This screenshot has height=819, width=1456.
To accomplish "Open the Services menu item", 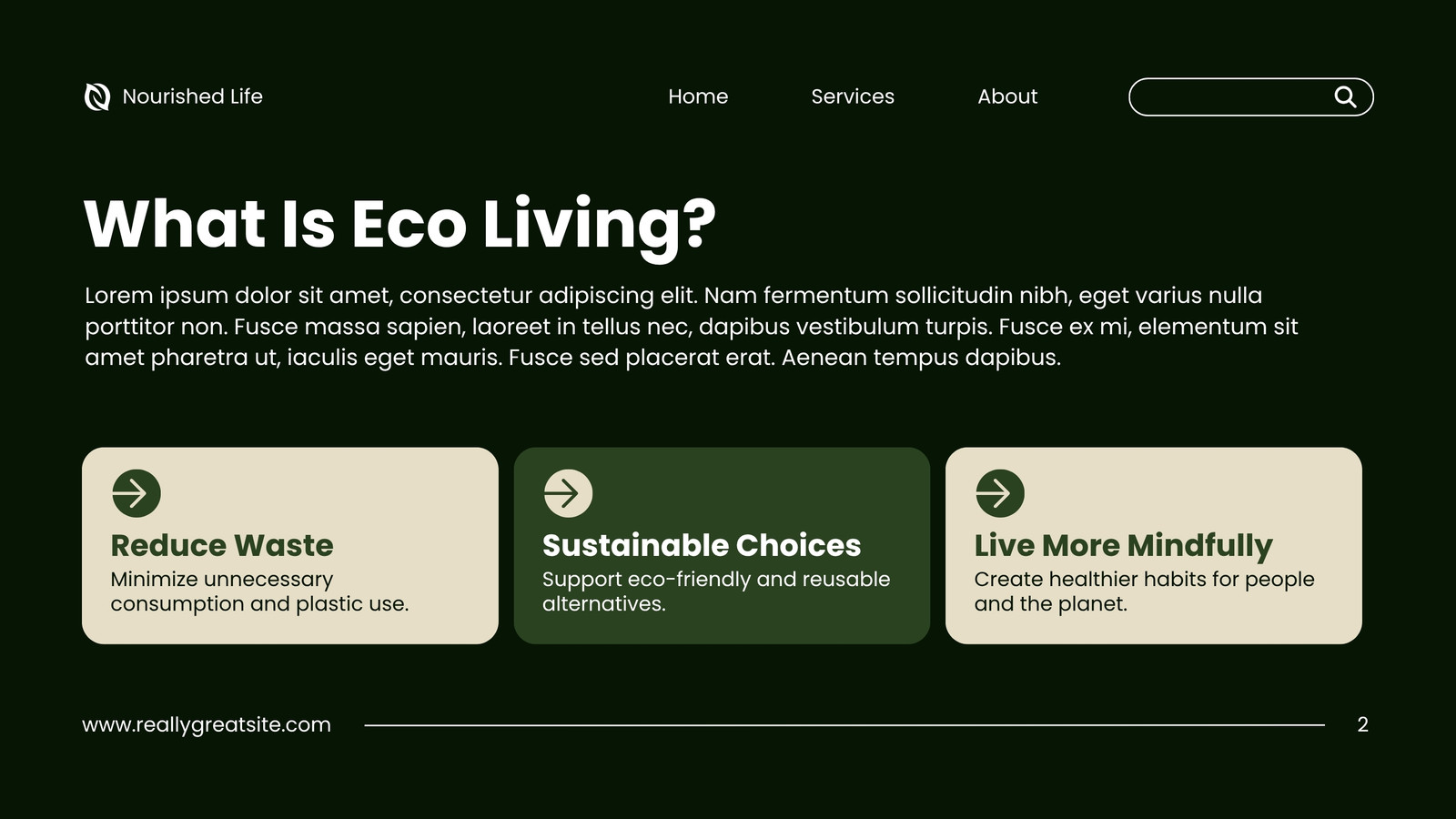I will pos(853,96).
